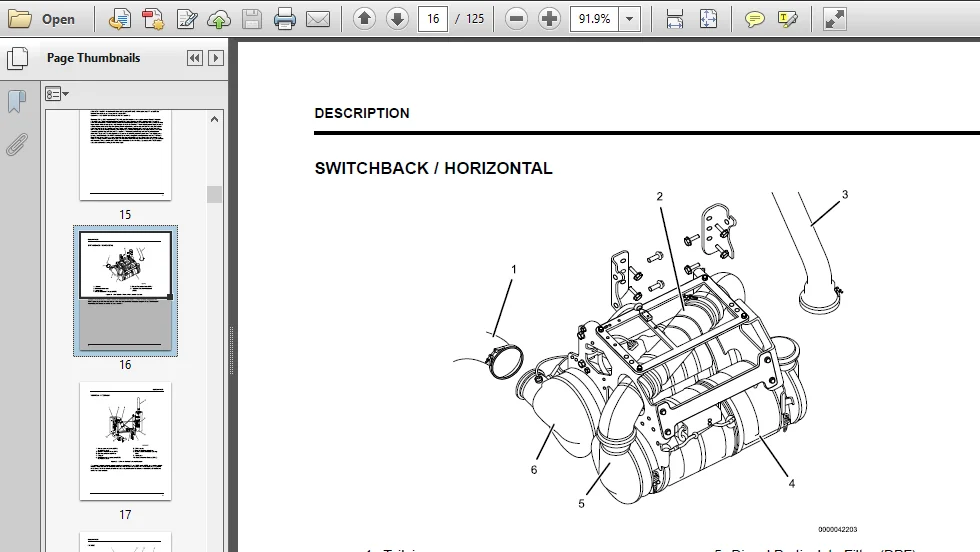Click the Save floppy disk icon
The width and height of the screenshot is (980, 552).
(252, 19)
